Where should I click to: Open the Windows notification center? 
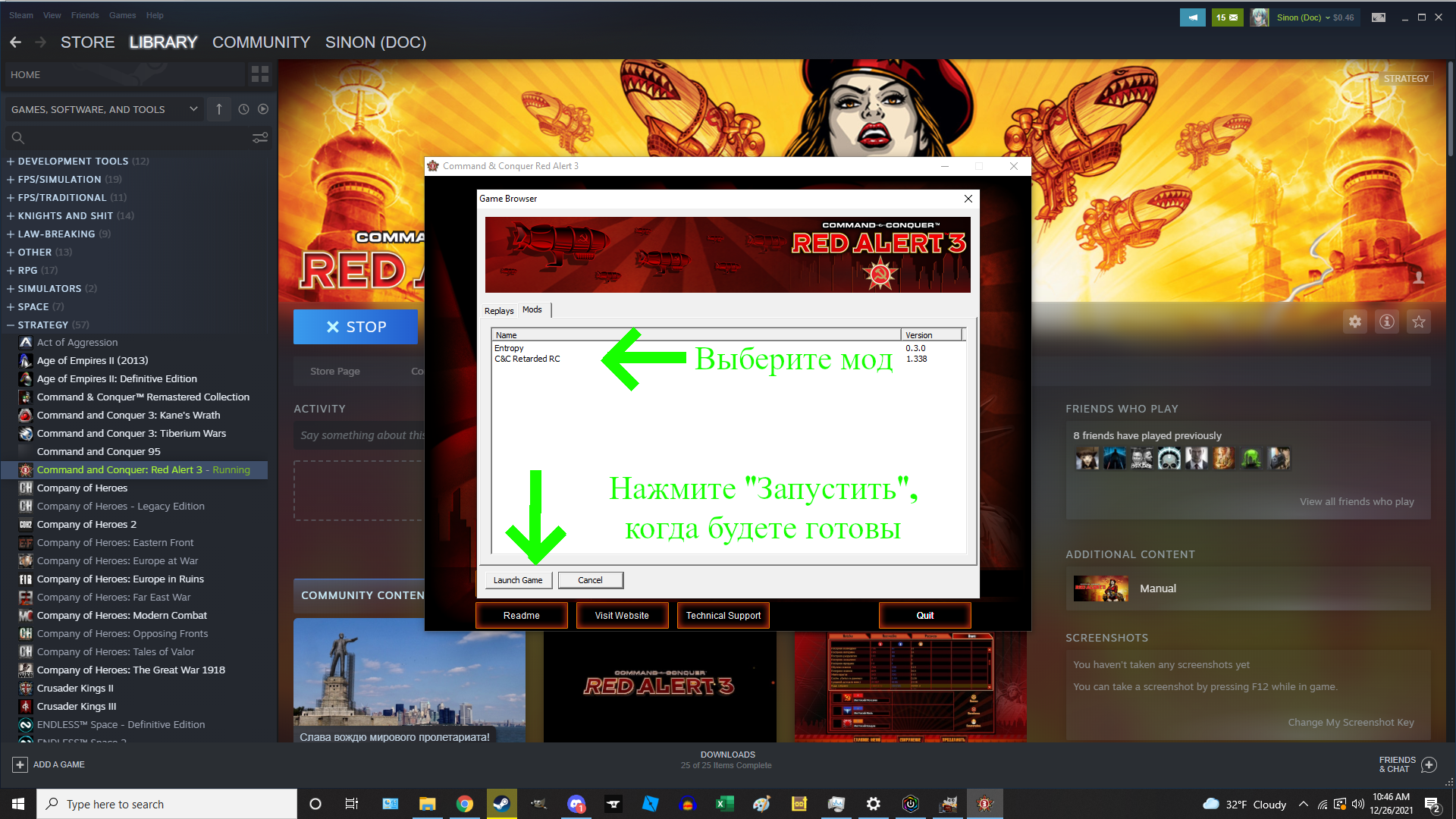click(x=1432, y=804)
